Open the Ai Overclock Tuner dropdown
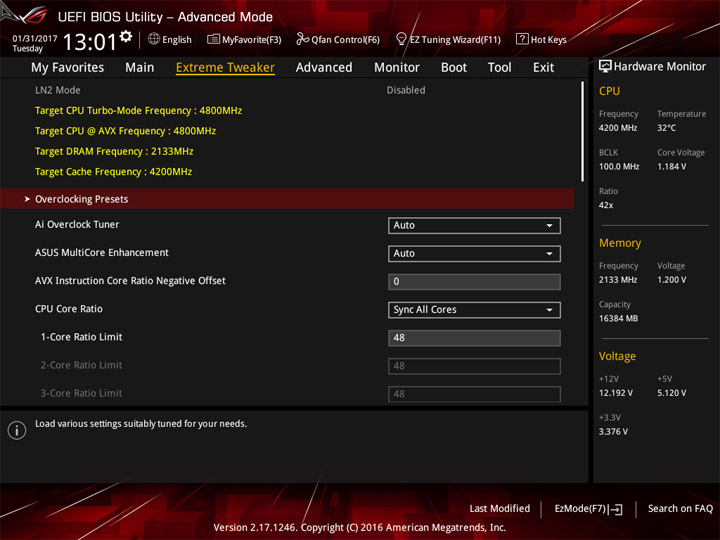This screenshot has width=720, height=540. click(474, 225)
